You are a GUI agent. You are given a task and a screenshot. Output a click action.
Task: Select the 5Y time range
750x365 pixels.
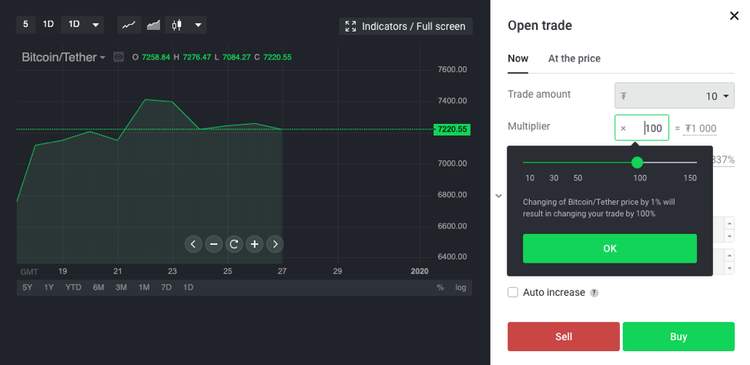tap(27, 288)
